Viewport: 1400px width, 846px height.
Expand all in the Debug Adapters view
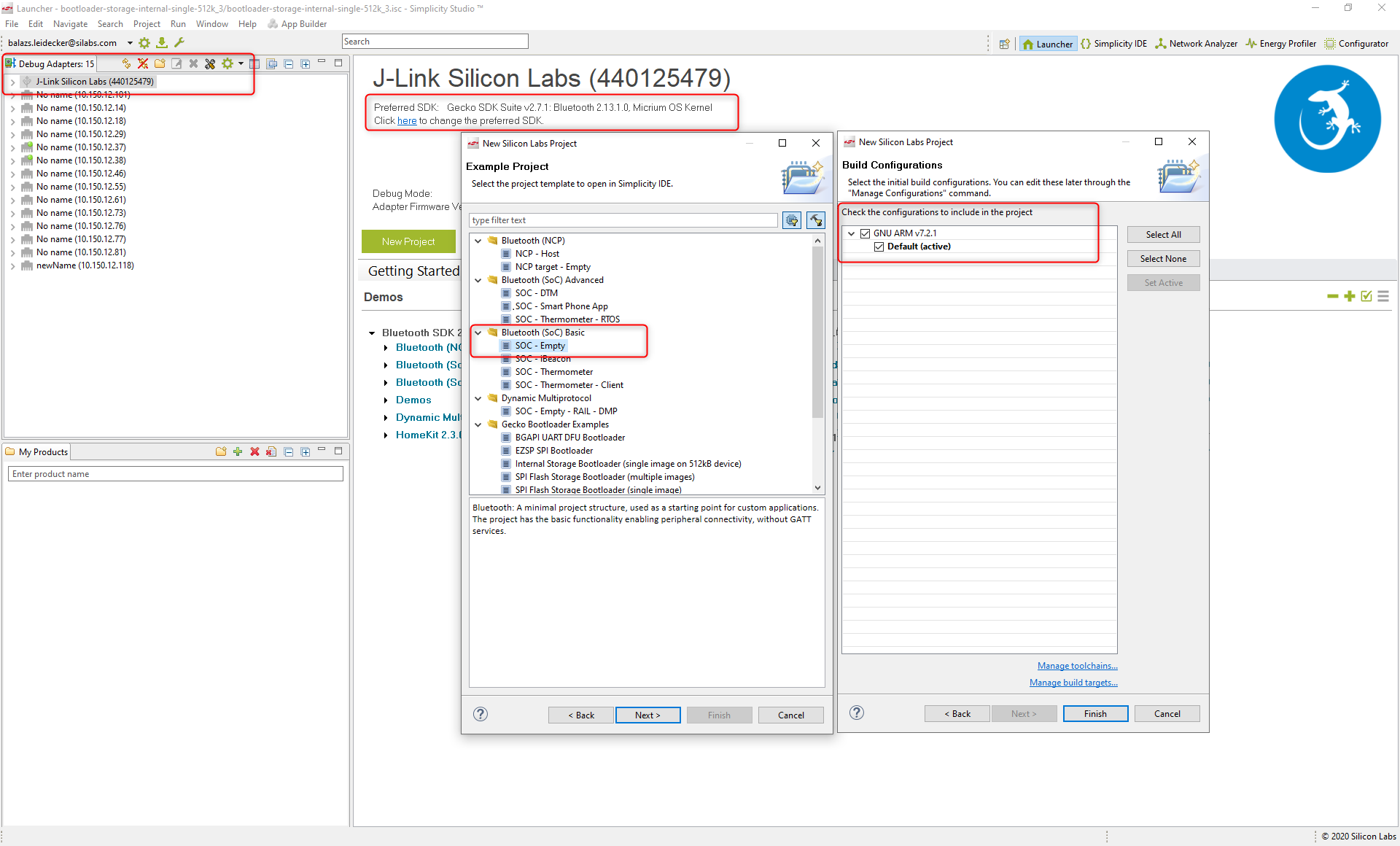click(306, 63)
